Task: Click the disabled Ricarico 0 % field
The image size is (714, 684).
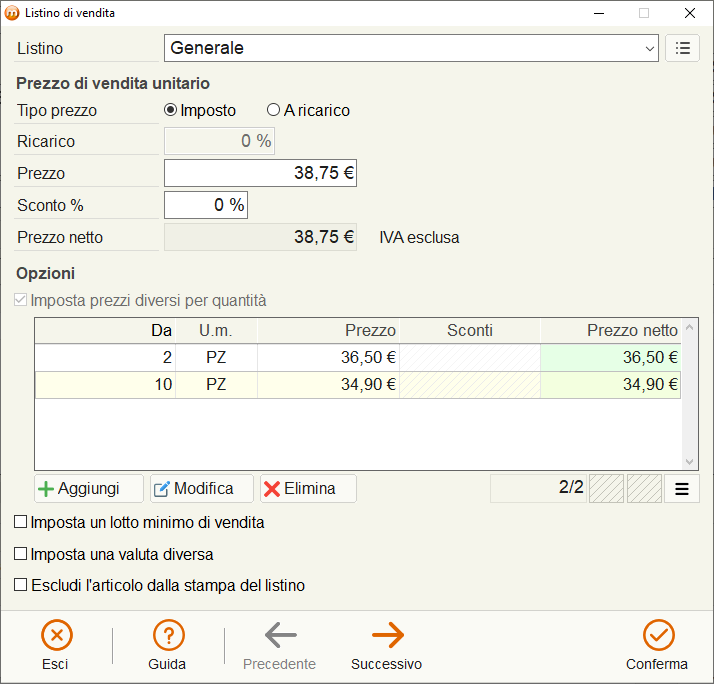Action: pos(219,141)
